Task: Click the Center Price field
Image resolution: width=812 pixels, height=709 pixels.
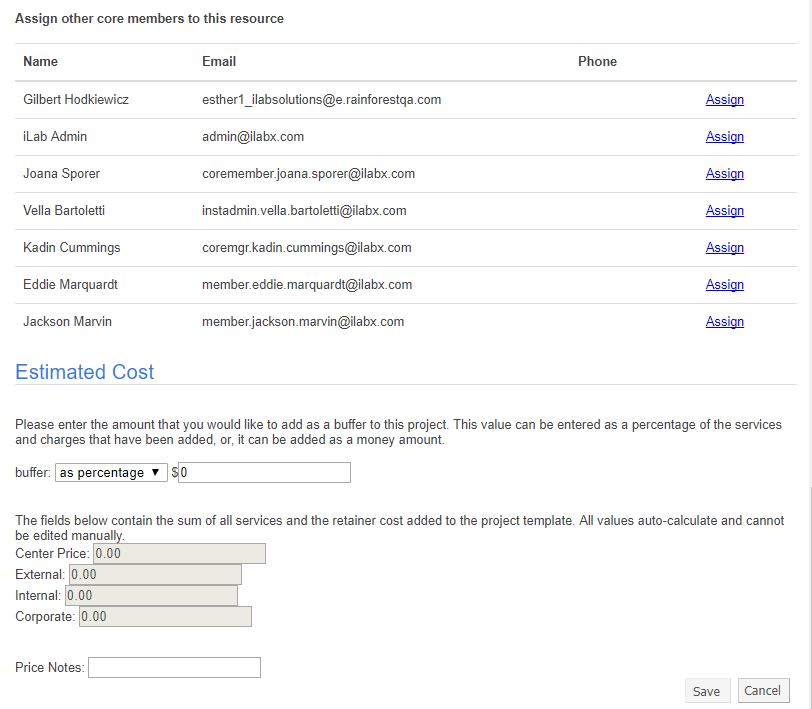Action: coord(179,554)
